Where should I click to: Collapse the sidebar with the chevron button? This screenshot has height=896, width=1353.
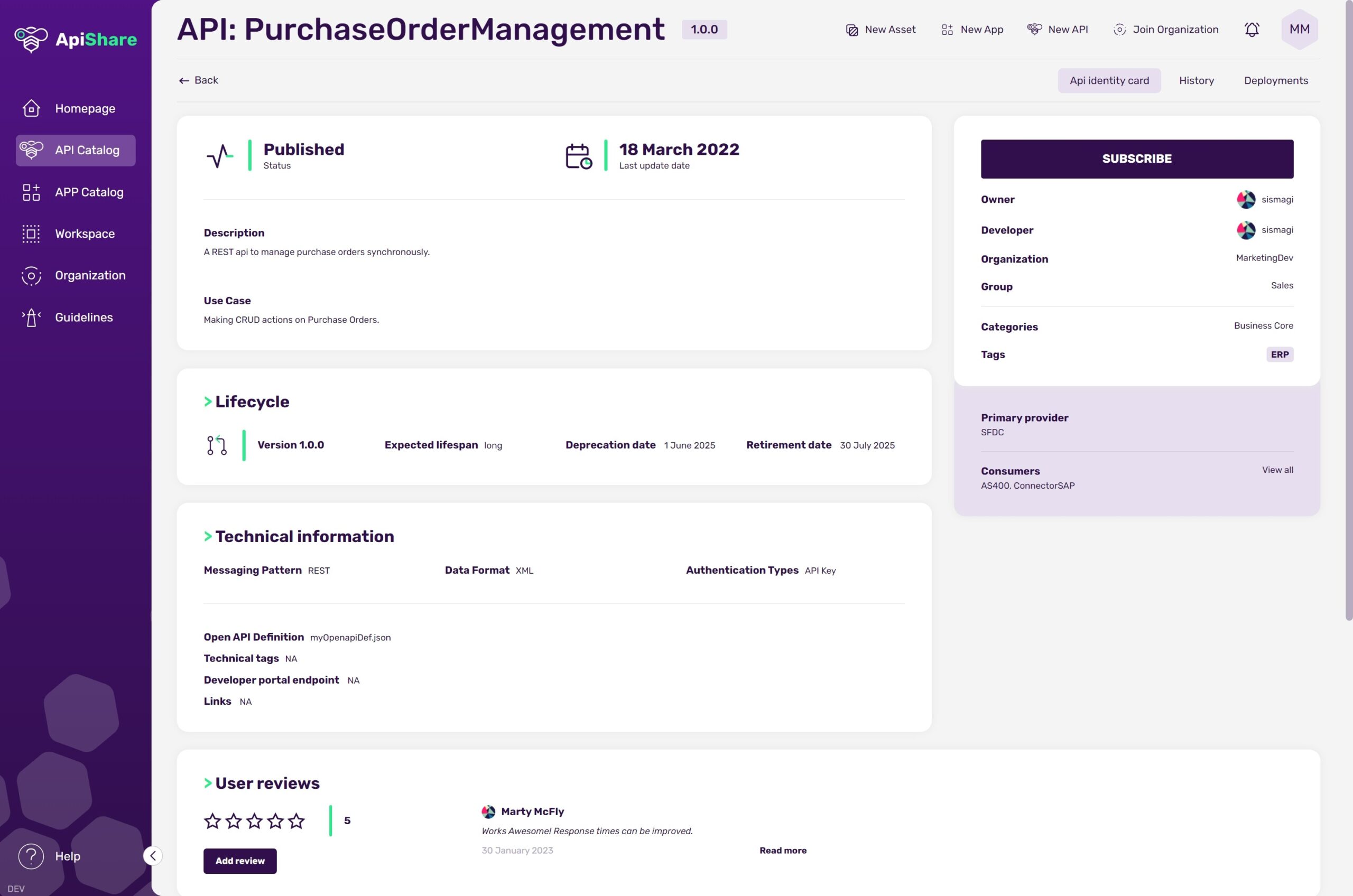coord(153,855)
